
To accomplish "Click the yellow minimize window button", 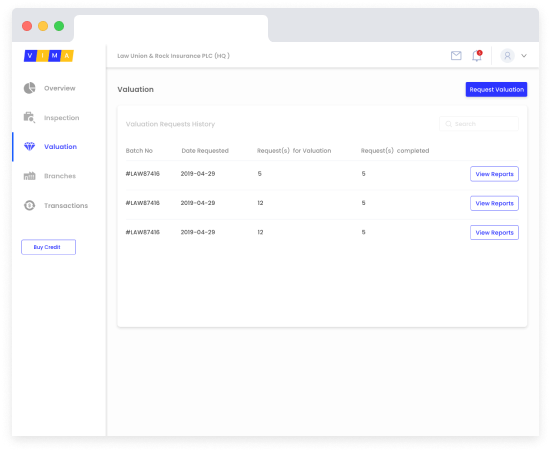I will tap(43, 26).
